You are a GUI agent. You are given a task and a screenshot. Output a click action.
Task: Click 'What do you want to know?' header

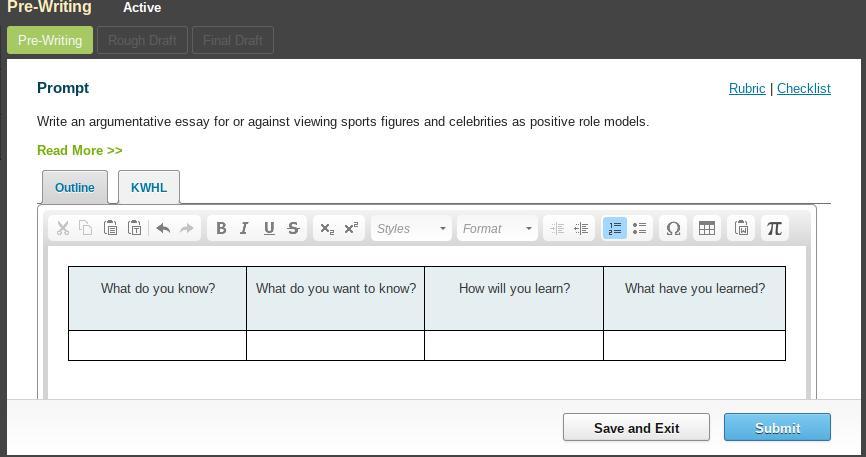335,298
